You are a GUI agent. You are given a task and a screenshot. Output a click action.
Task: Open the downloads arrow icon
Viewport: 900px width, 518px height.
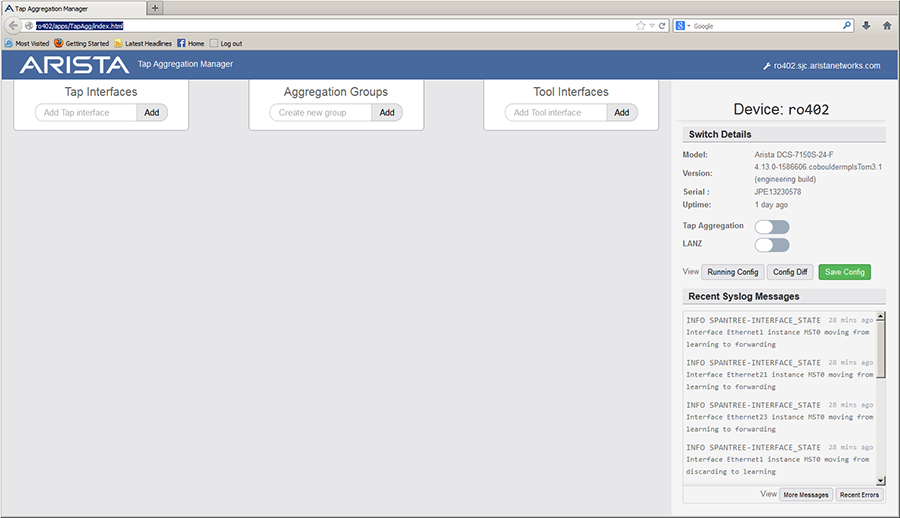coord(866,26)
